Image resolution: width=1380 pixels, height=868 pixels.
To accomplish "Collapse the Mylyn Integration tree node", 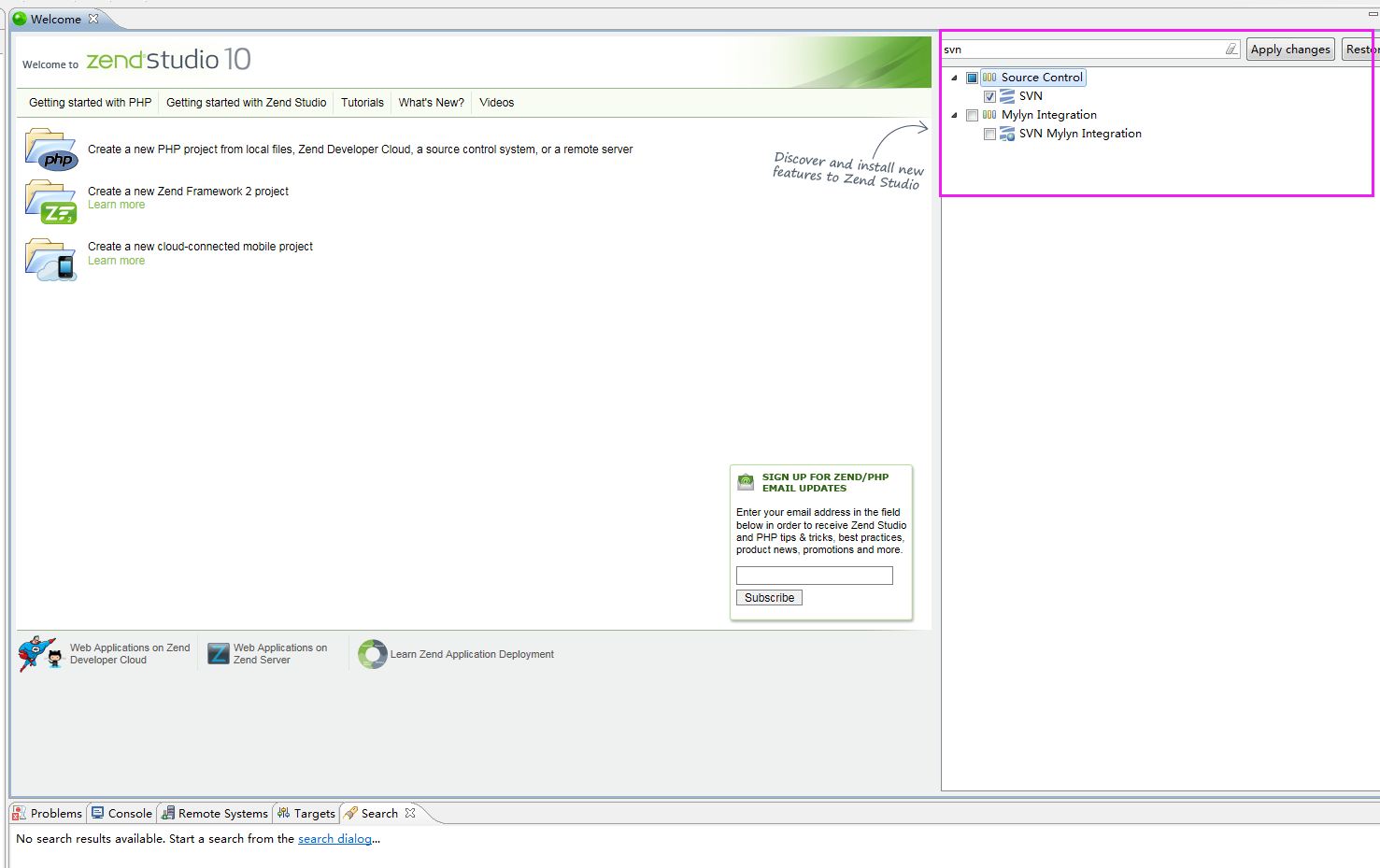I will click(954, 115).
